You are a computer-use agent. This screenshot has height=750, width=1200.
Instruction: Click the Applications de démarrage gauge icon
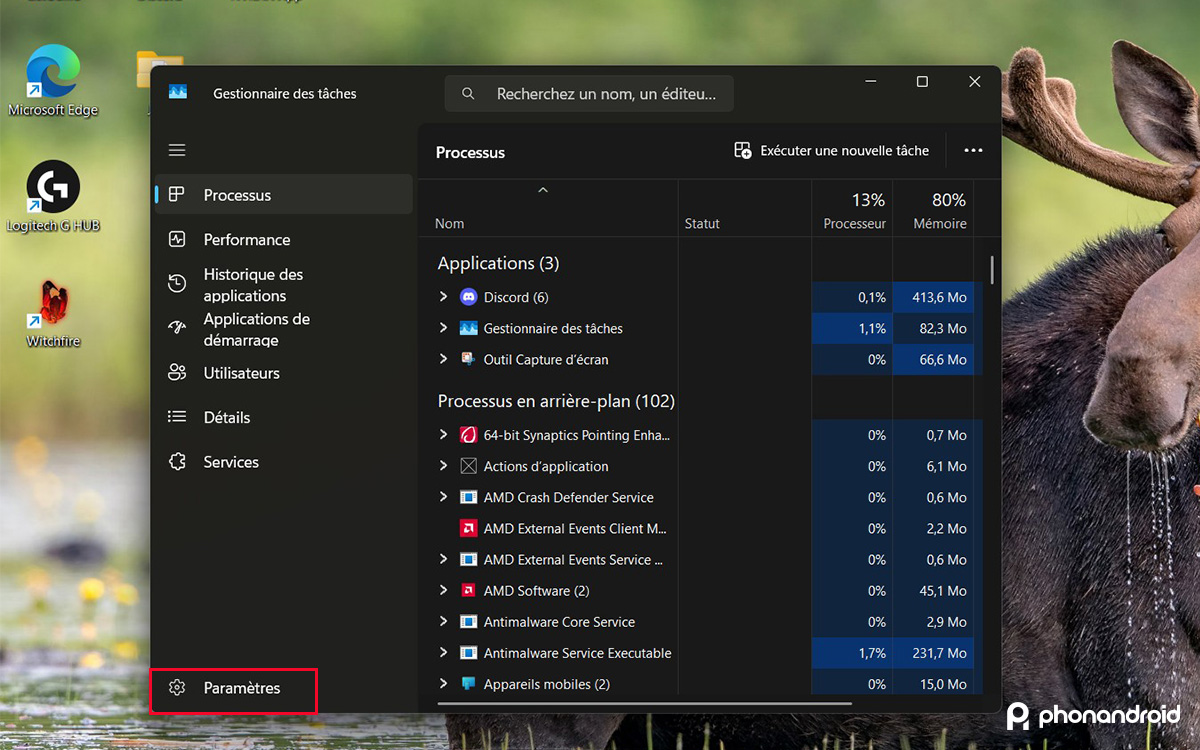click(177, 328)
